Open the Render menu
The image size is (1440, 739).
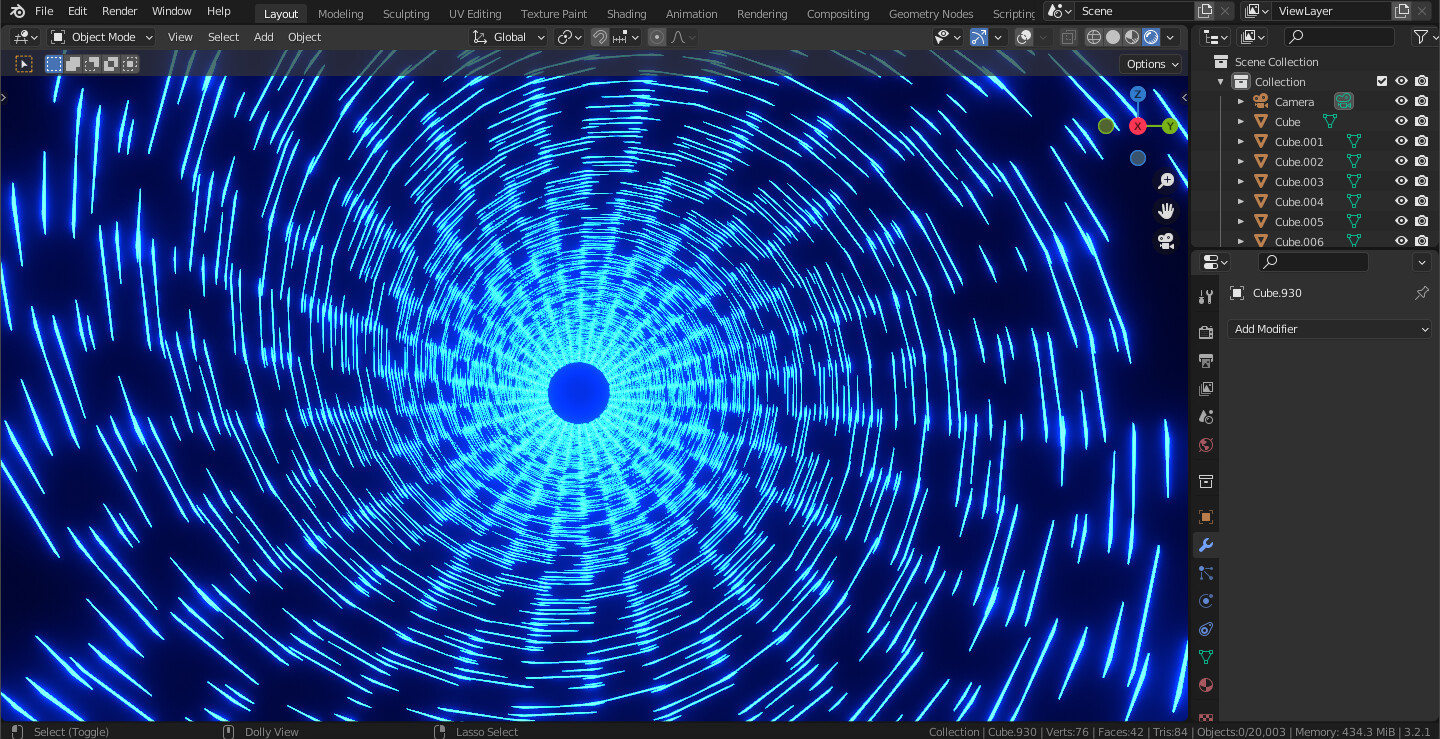pos(119,11)
